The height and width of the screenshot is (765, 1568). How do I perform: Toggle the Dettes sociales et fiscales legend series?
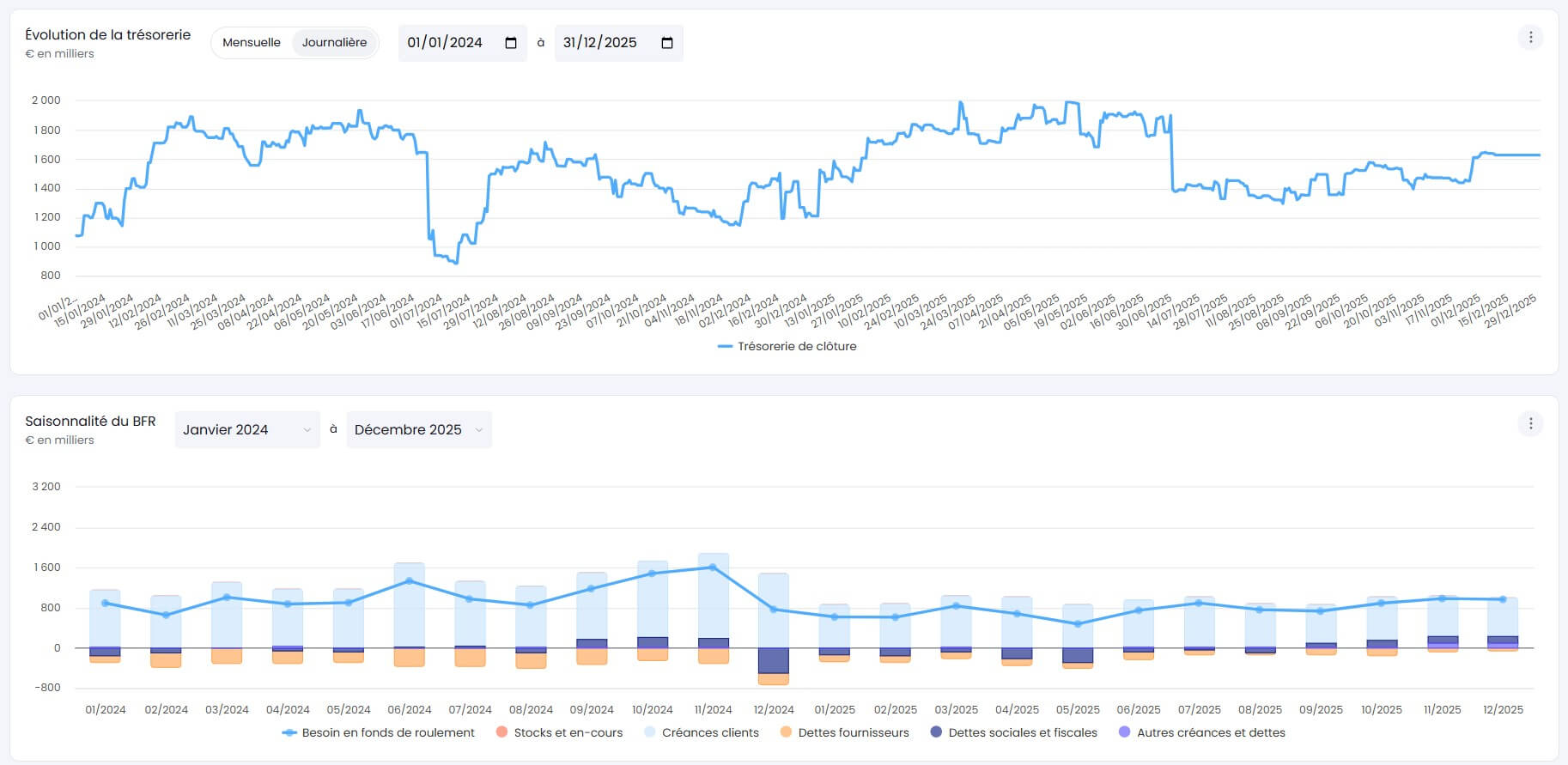[x=1014, y=733]
